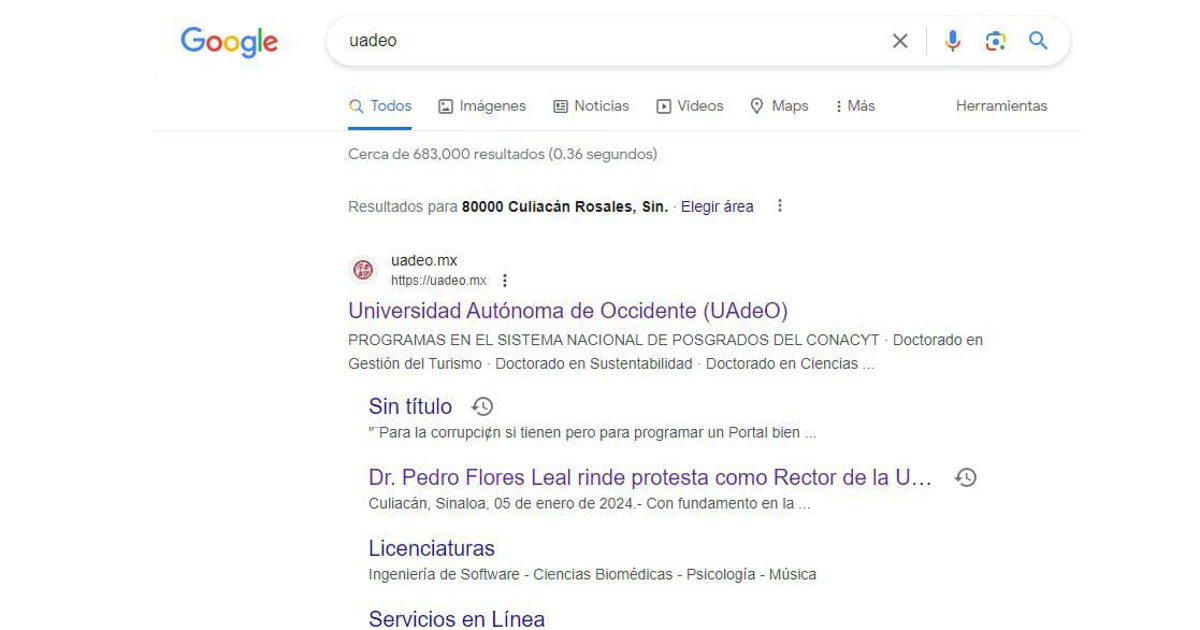
Task: Click inside the search field containing uadeo
Action: point(600,41)
